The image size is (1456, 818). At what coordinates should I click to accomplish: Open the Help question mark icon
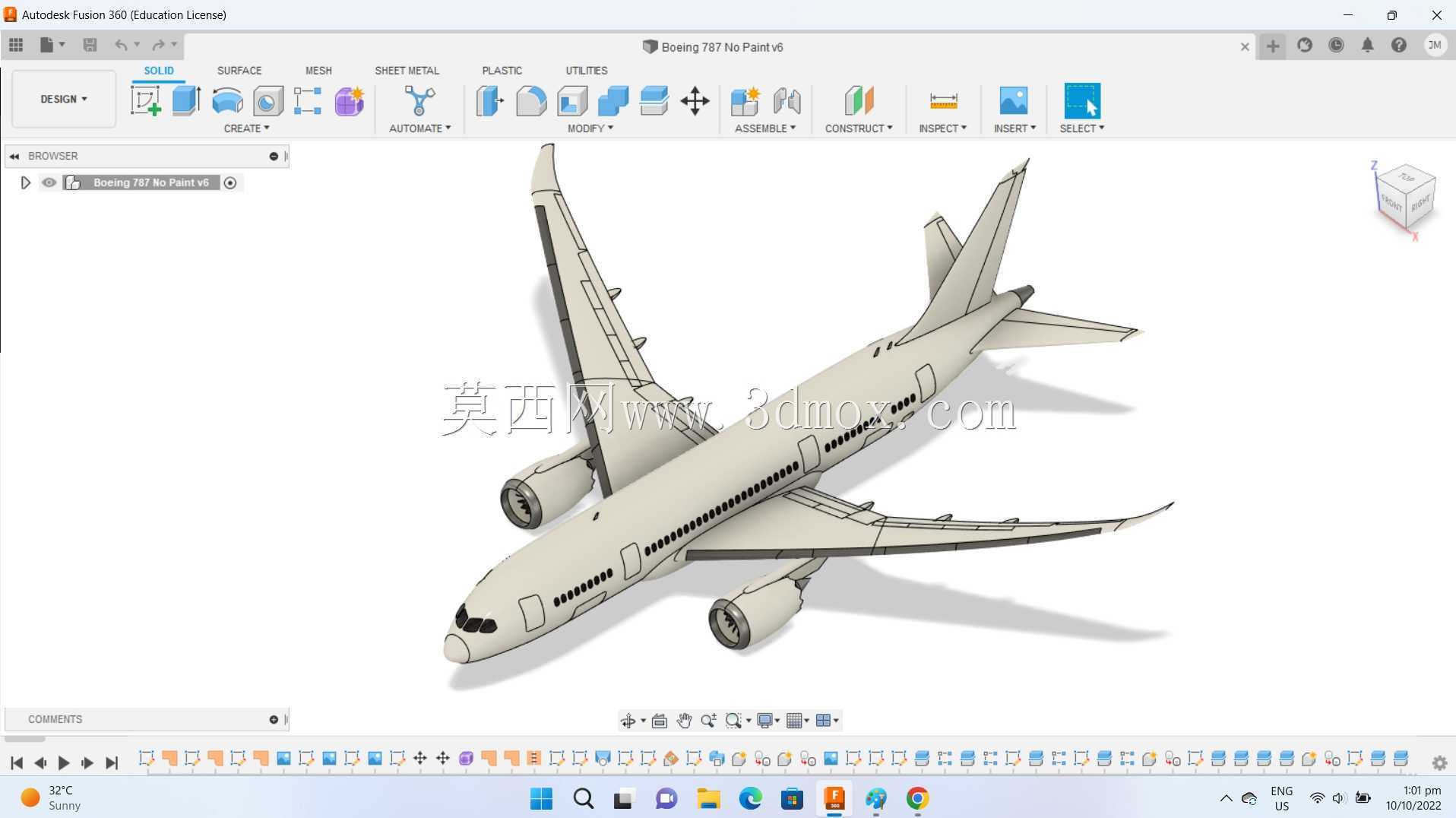click(x=1399, y=46)
